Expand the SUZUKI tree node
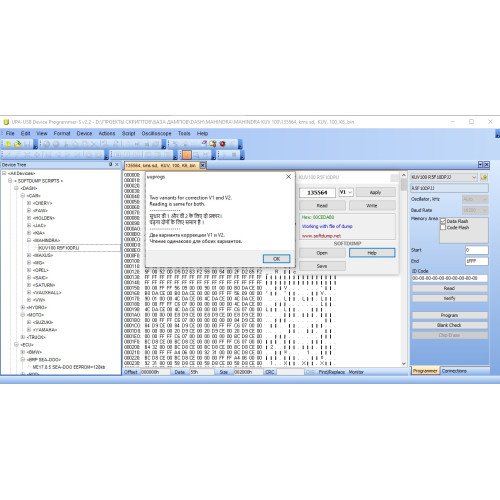Screen dimensions: 500x500 pyautogui.click(x=29, y=322)
